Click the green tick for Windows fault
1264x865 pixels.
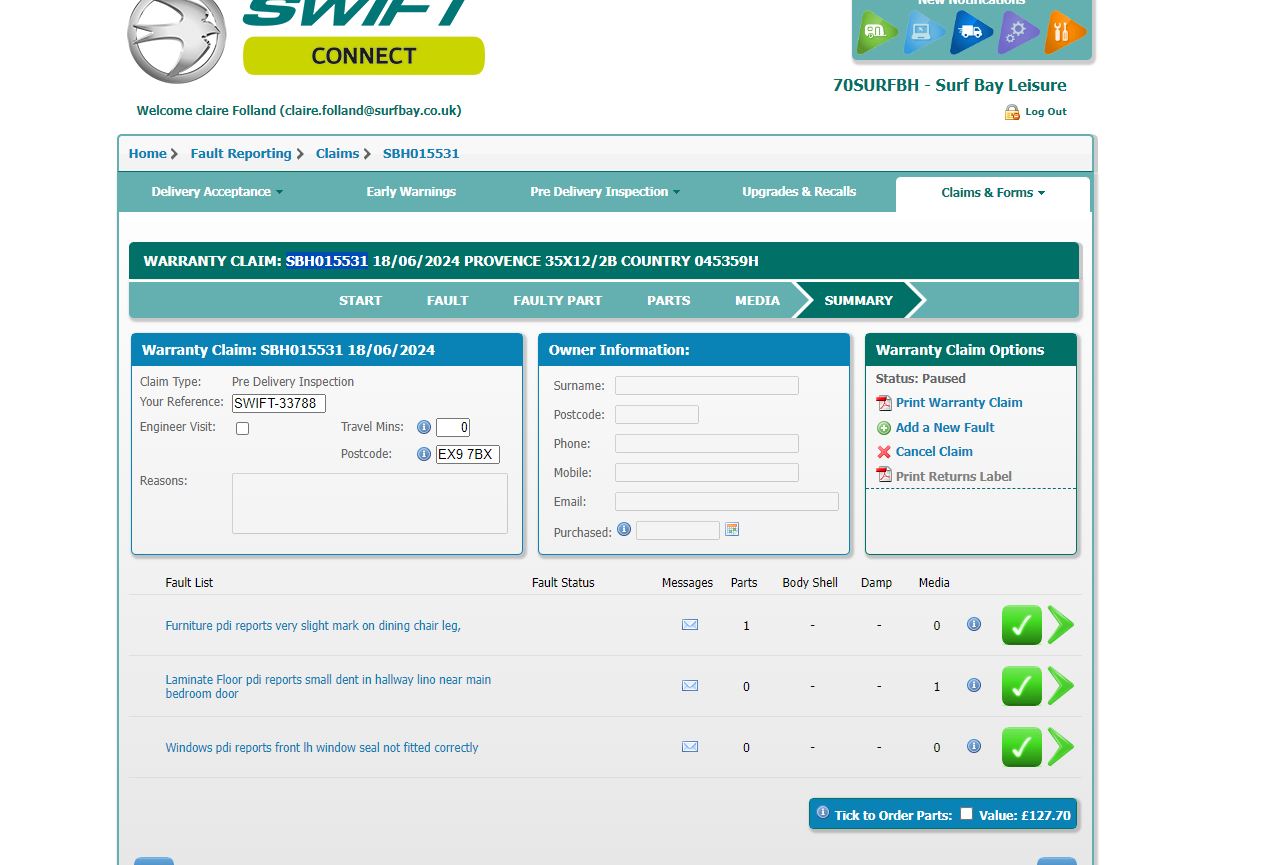pos(1022,747)
